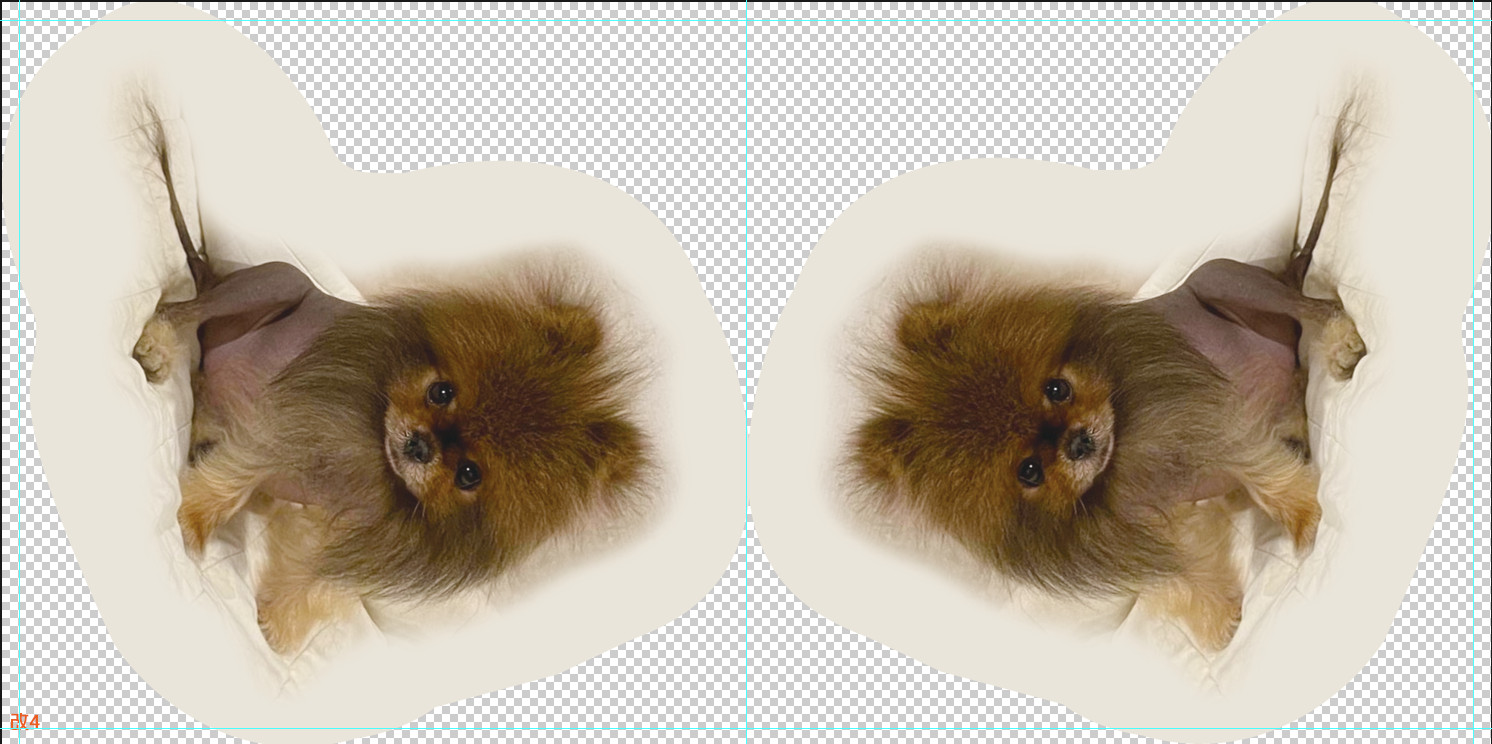
Task: Click the bottom horizontal cyan guide line
Action: coord(600,729)
